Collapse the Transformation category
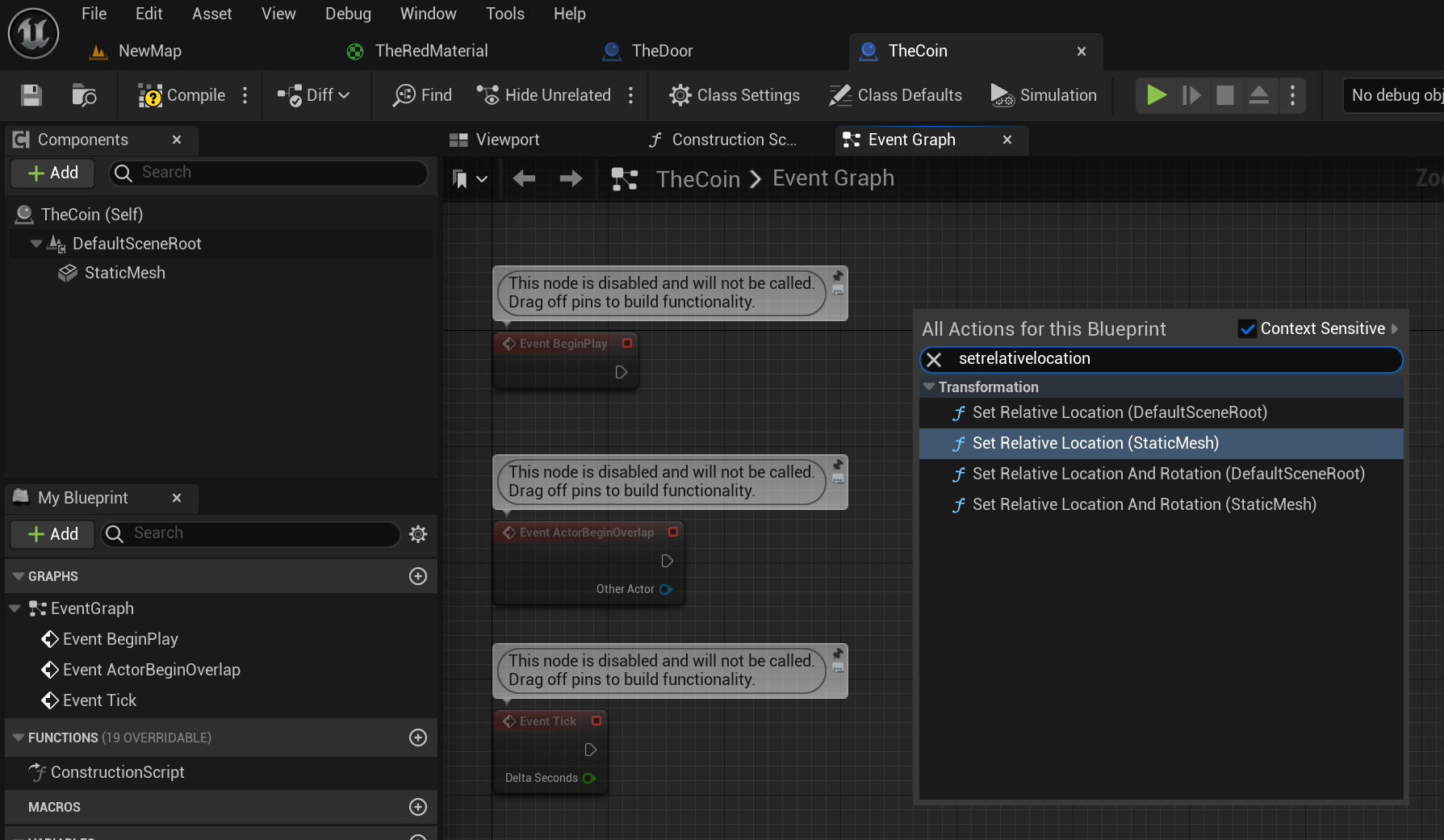 coord(929,387)
